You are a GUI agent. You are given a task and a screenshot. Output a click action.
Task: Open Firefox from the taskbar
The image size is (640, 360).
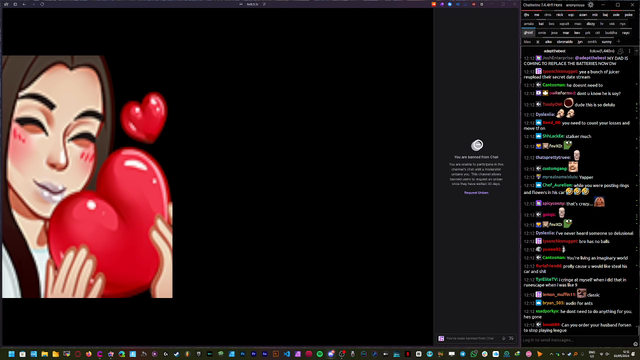(x=89, y=354)
